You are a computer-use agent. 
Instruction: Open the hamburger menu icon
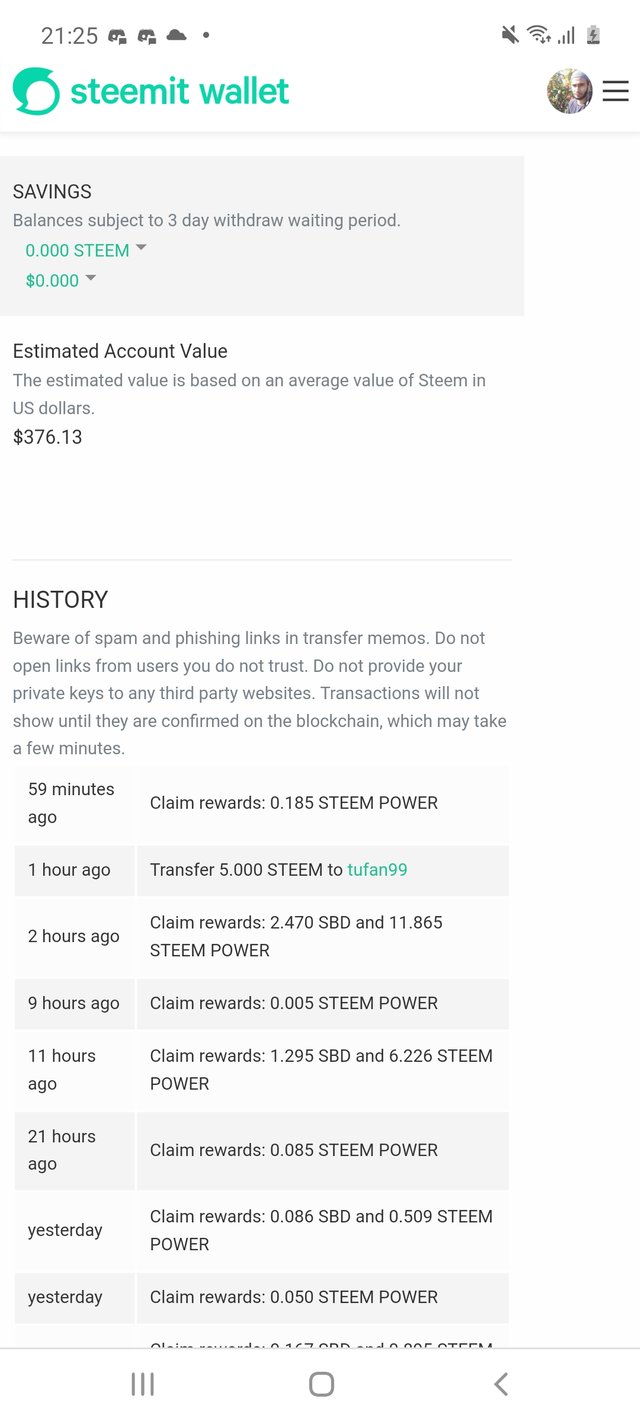(615, 91)
